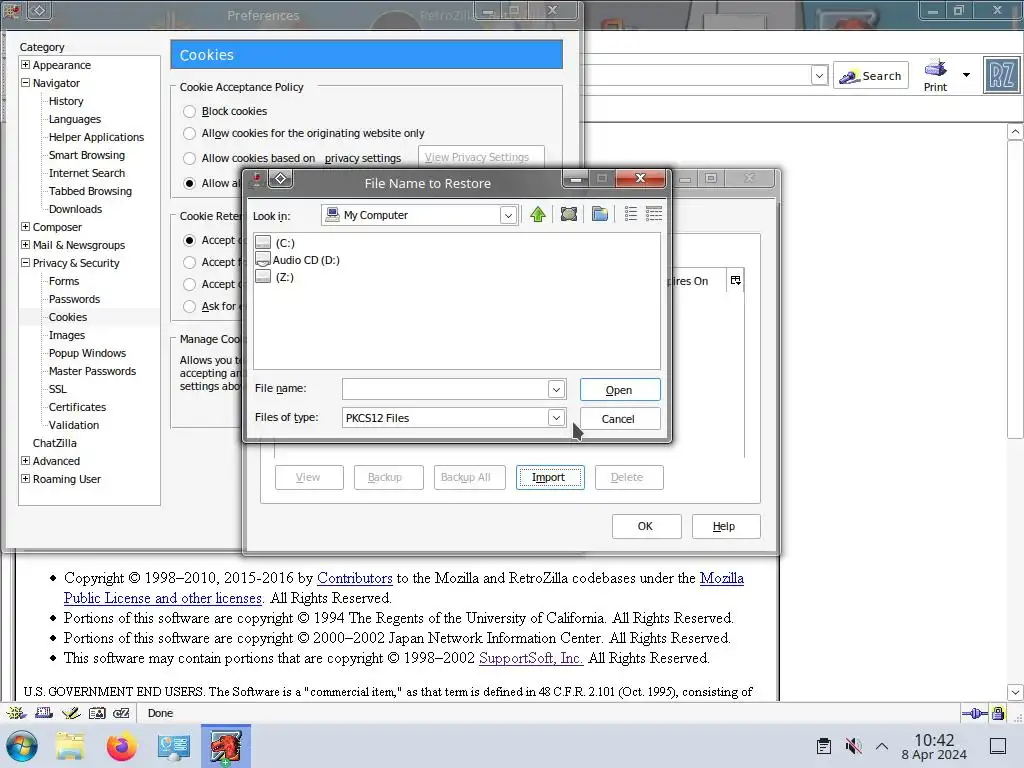Expand the Composer category

click(25, 227)
